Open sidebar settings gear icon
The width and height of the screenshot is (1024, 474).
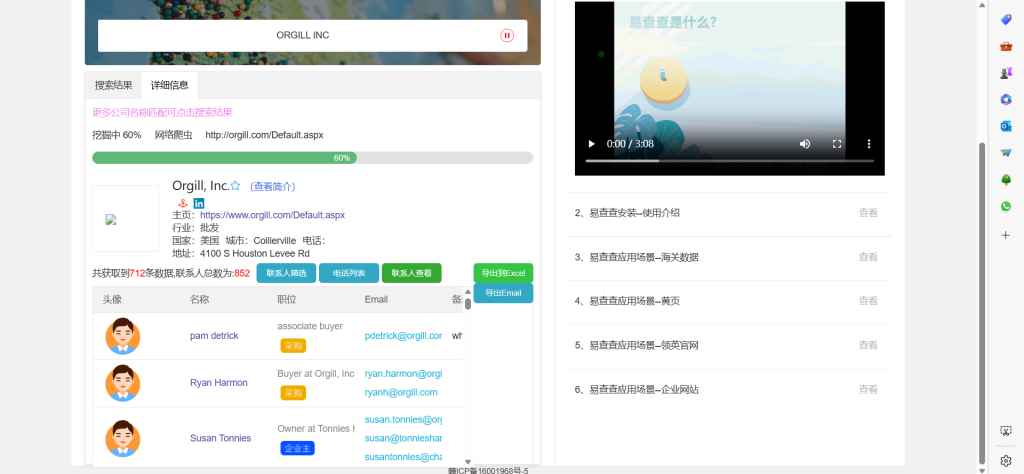click(1006, 461)
